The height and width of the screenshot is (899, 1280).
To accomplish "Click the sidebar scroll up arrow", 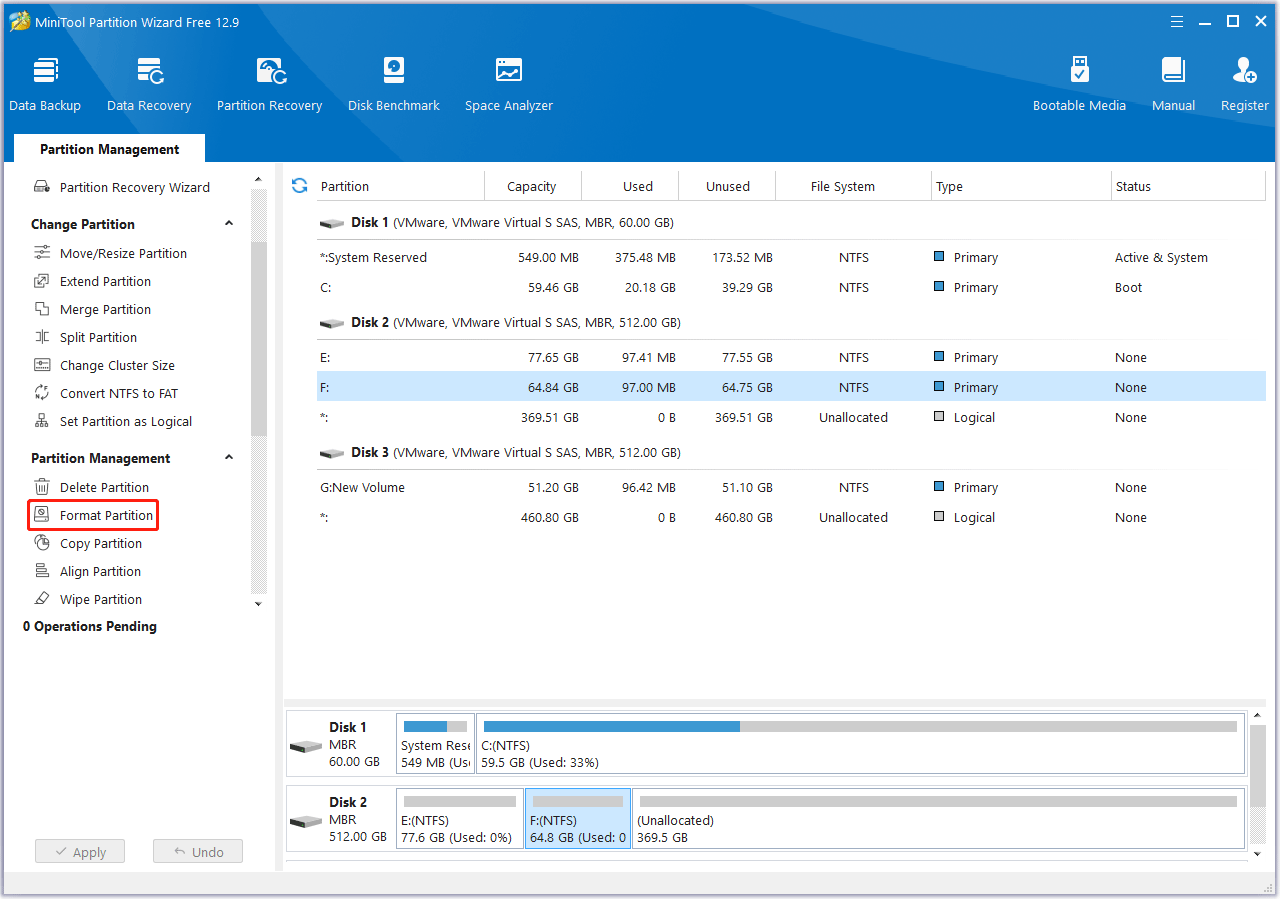I will tap(258, 181).
